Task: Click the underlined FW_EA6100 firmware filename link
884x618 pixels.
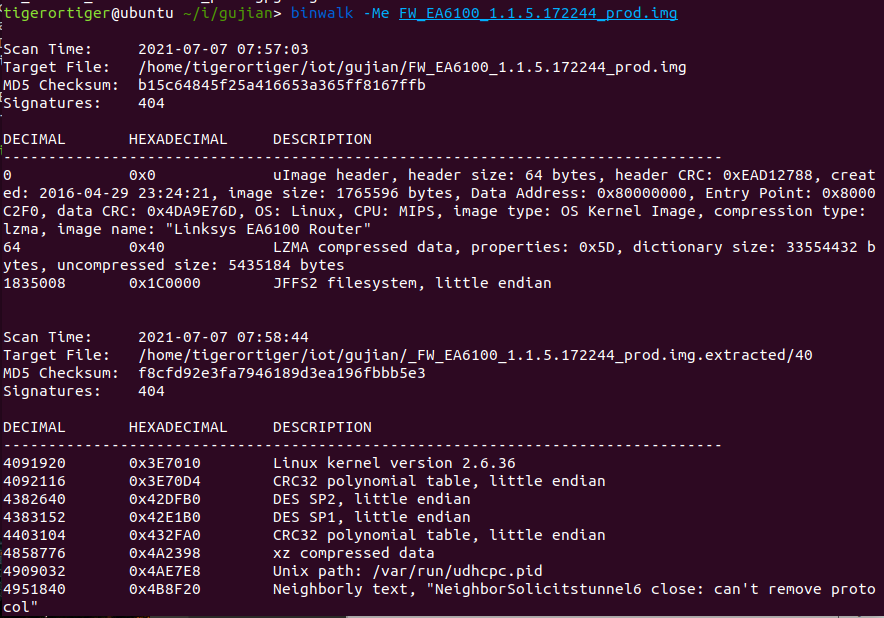Action: coord(538,13)
